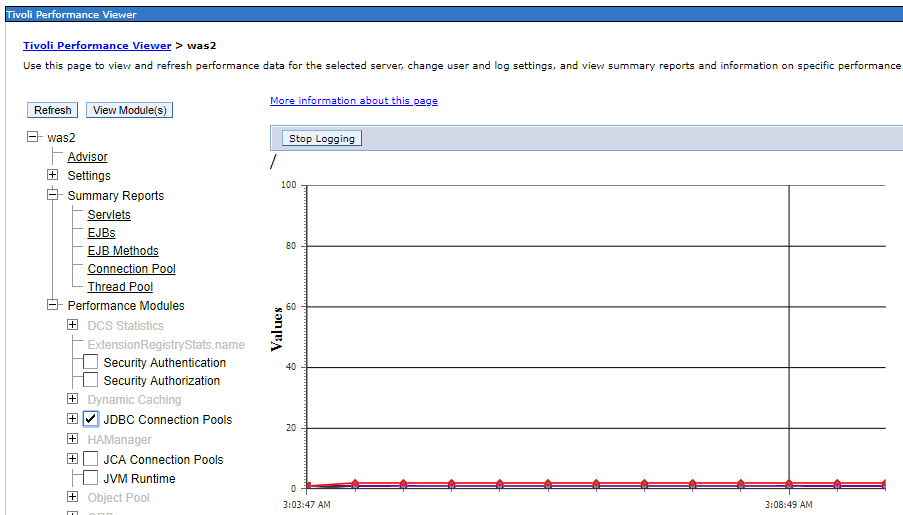
Task: Select the Performance Modules tree label
Action: (126, 306)
